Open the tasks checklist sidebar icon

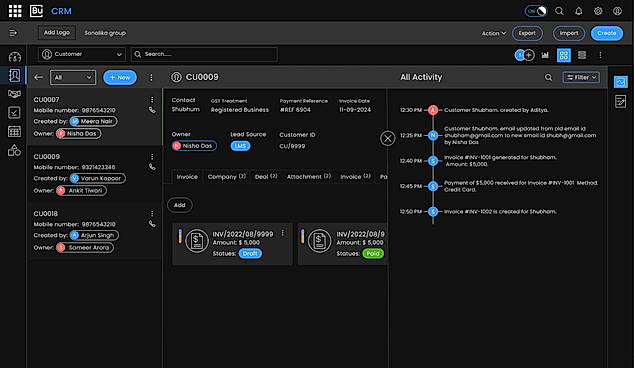tap(15, 113)
